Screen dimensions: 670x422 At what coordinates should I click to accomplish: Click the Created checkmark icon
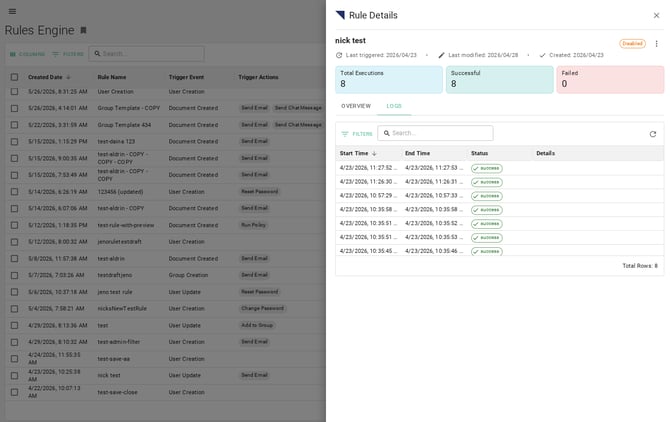coord(542,55)
